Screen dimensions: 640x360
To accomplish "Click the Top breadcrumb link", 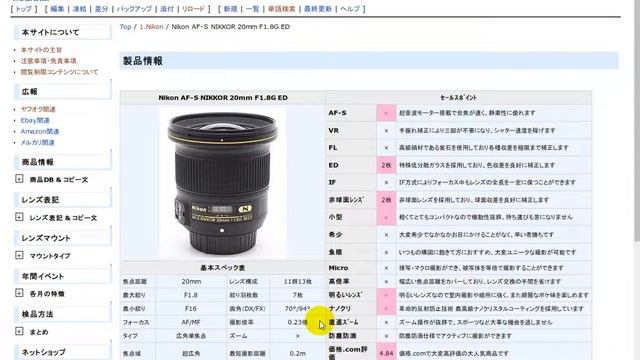I will 125,27.
